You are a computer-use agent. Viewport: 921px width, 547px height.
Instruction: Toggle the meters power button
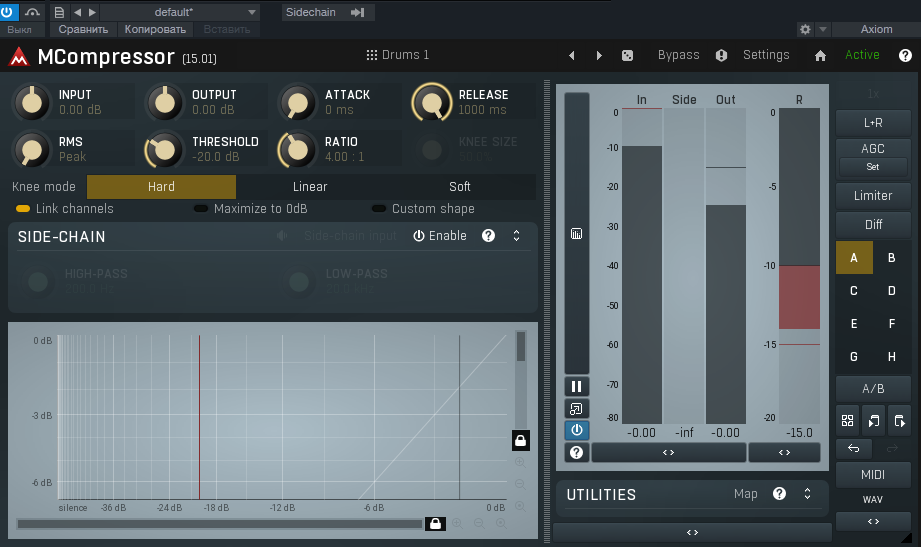577,430
